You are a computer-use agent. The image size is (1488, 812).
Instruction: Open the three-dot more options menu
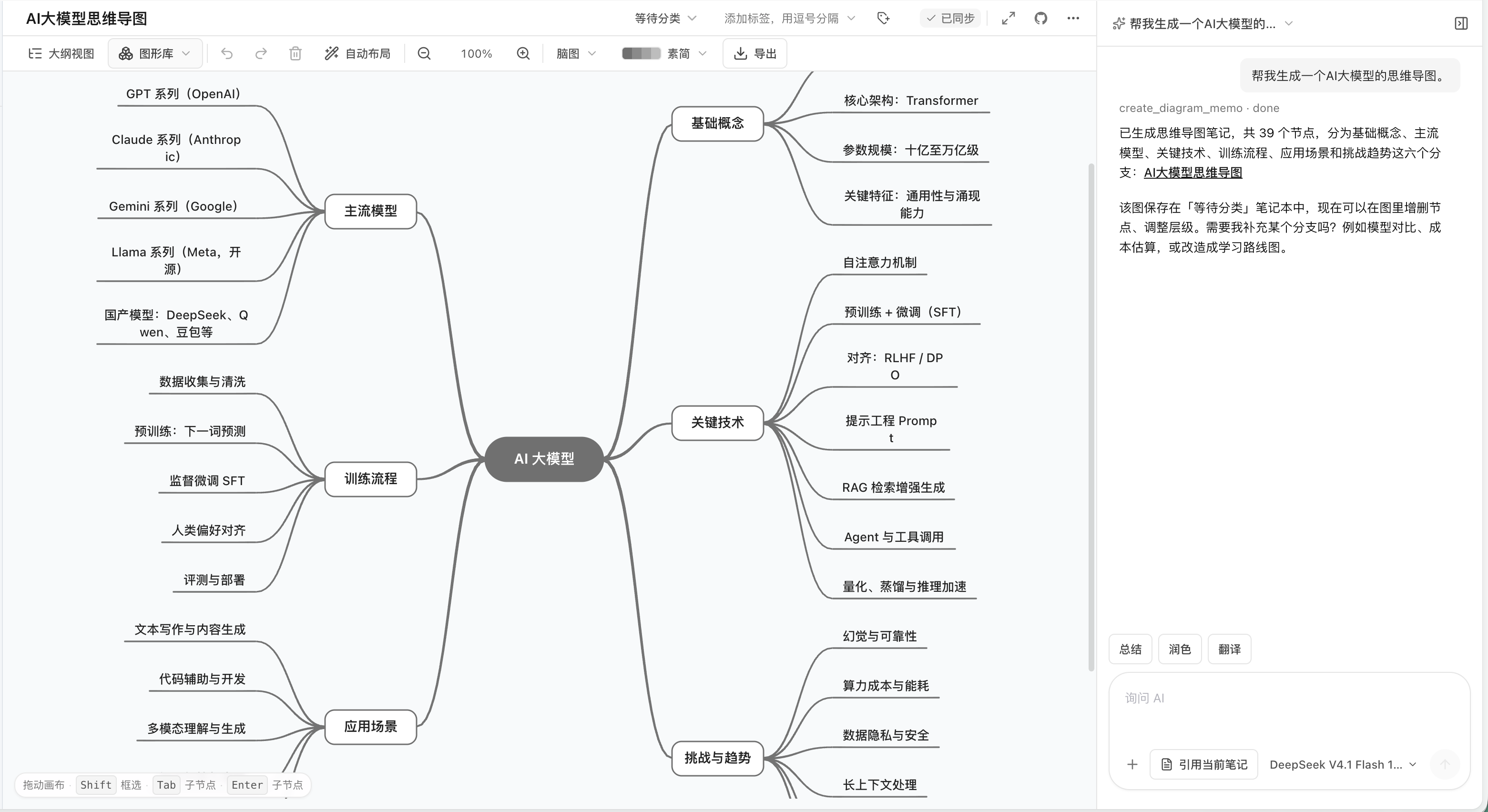[x=1073, y=19]
